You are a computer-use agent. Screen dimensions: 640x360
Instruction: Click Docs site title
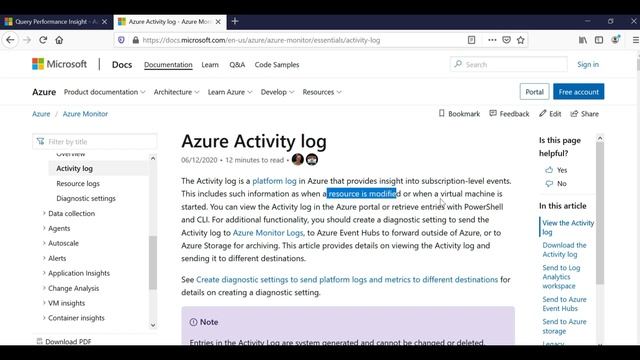pyautogui.click(x=122, y=64)
